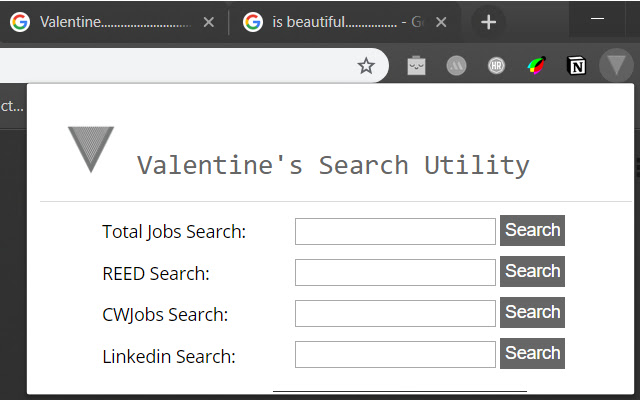
Task: Focus the Linkedin Search input field
Action: (395, 354)
